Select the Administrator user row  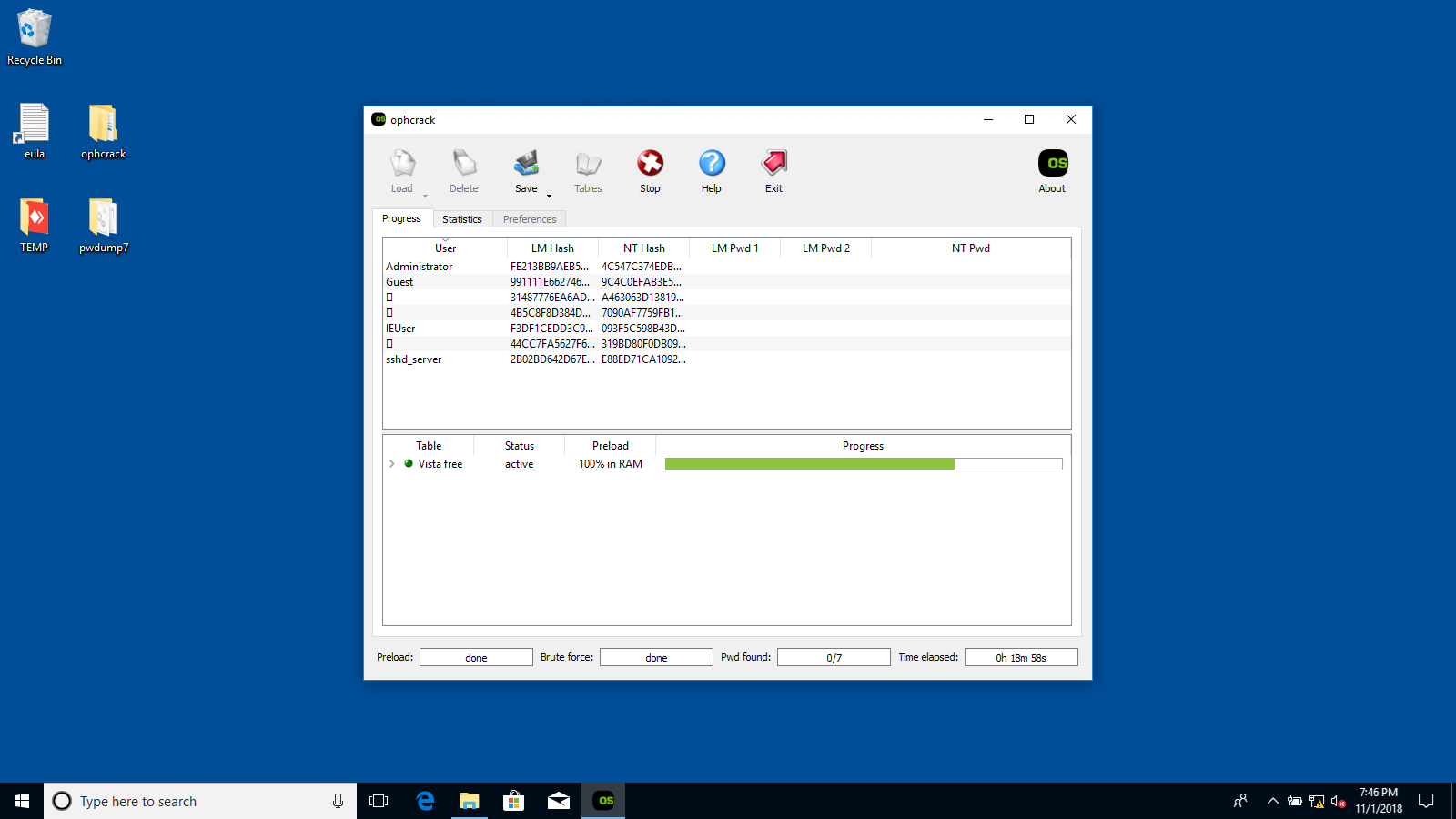(726, 267)
